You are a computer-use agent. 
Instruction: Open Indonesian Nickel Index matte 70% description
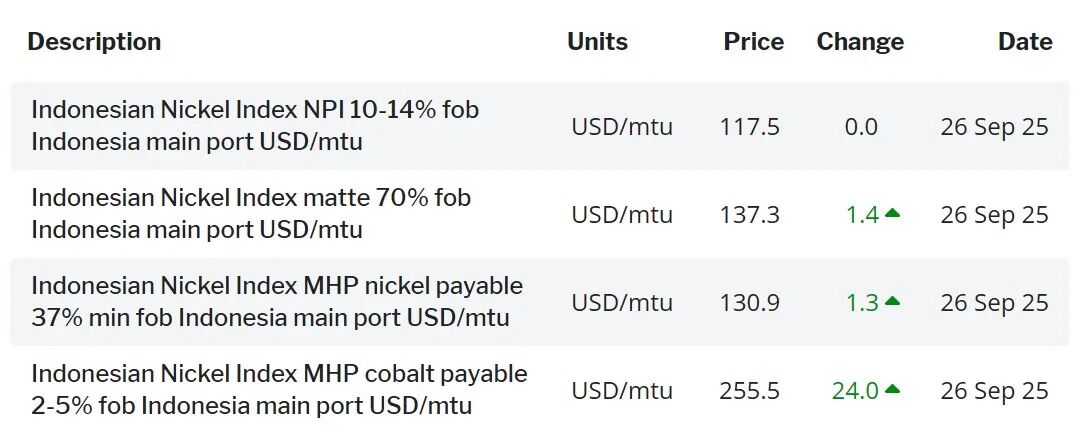tap(251, 213)
